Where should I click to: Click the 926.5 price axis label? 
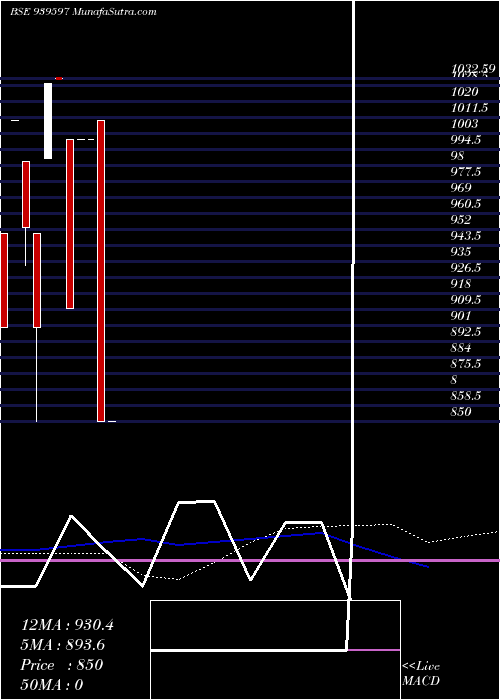pyautogui.click(x=466, y=268)
